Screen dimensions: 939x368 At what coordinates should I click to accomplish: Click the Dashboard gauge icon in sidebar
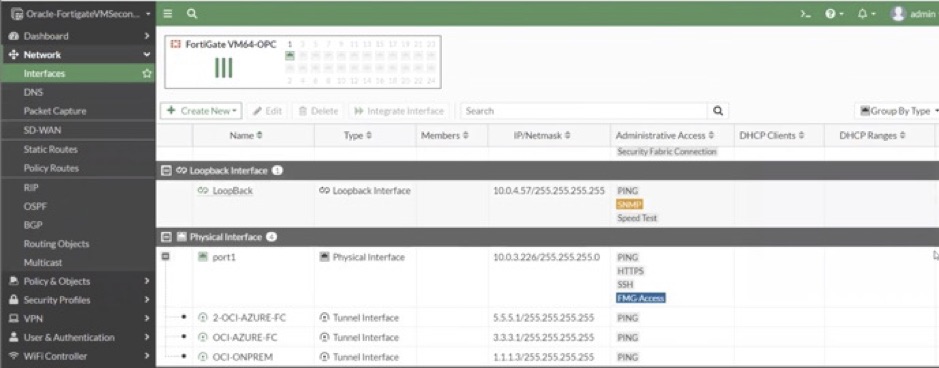coord(13,36)
